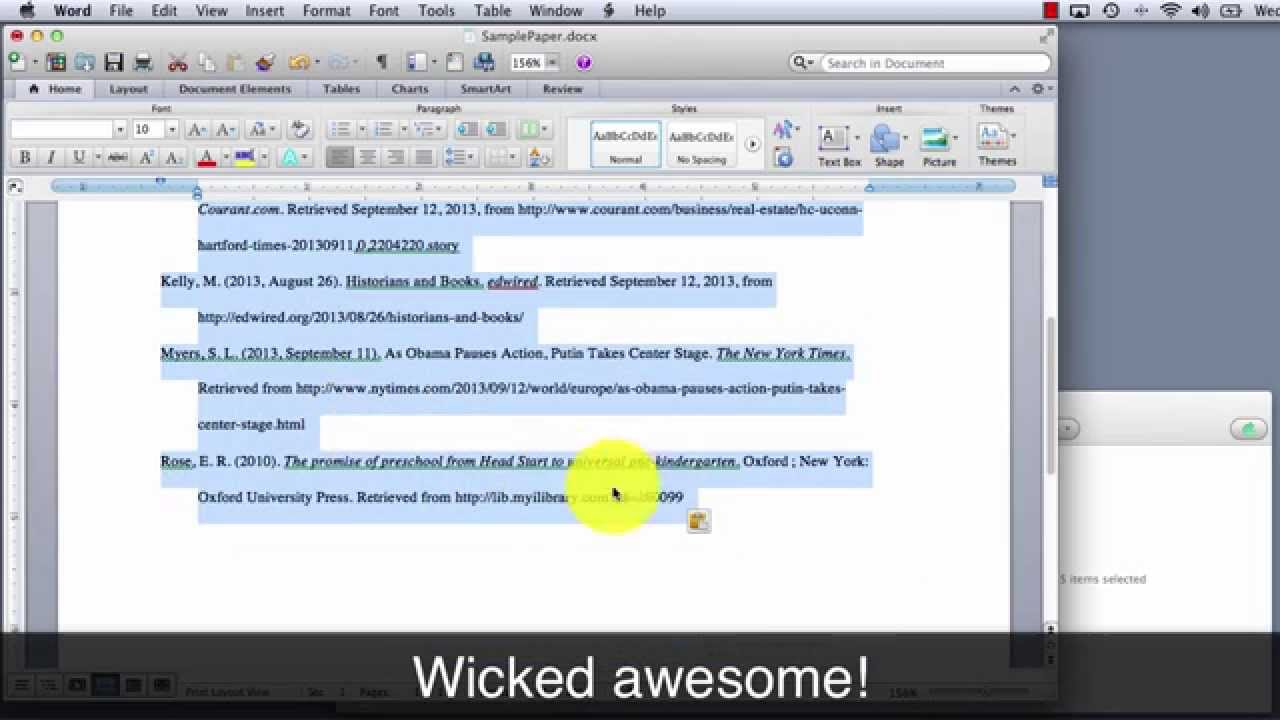Click the Strikethrough ABC button
1280x720 pixels.
coord(117,157)
